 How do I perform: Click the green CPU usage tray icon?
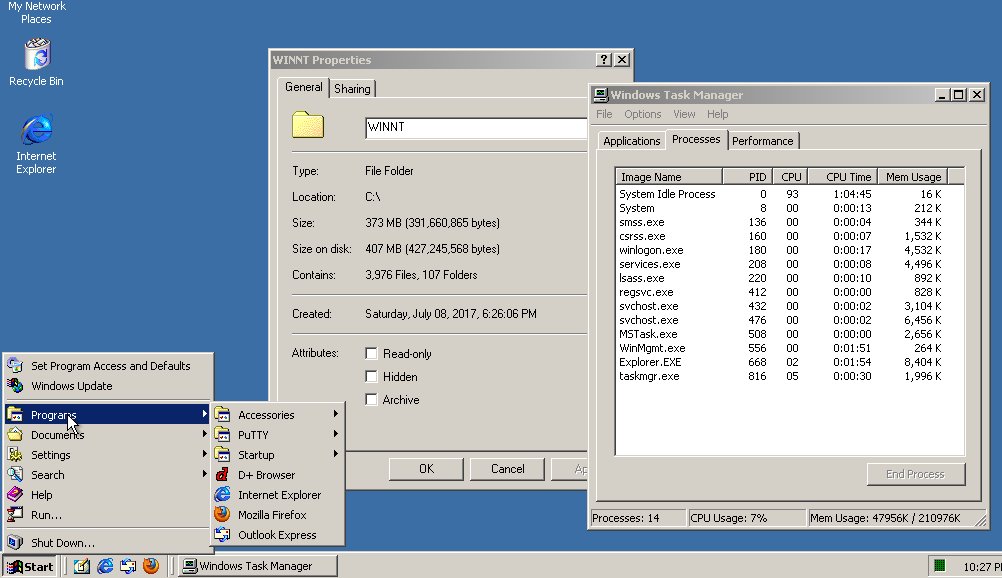[939, 565]
